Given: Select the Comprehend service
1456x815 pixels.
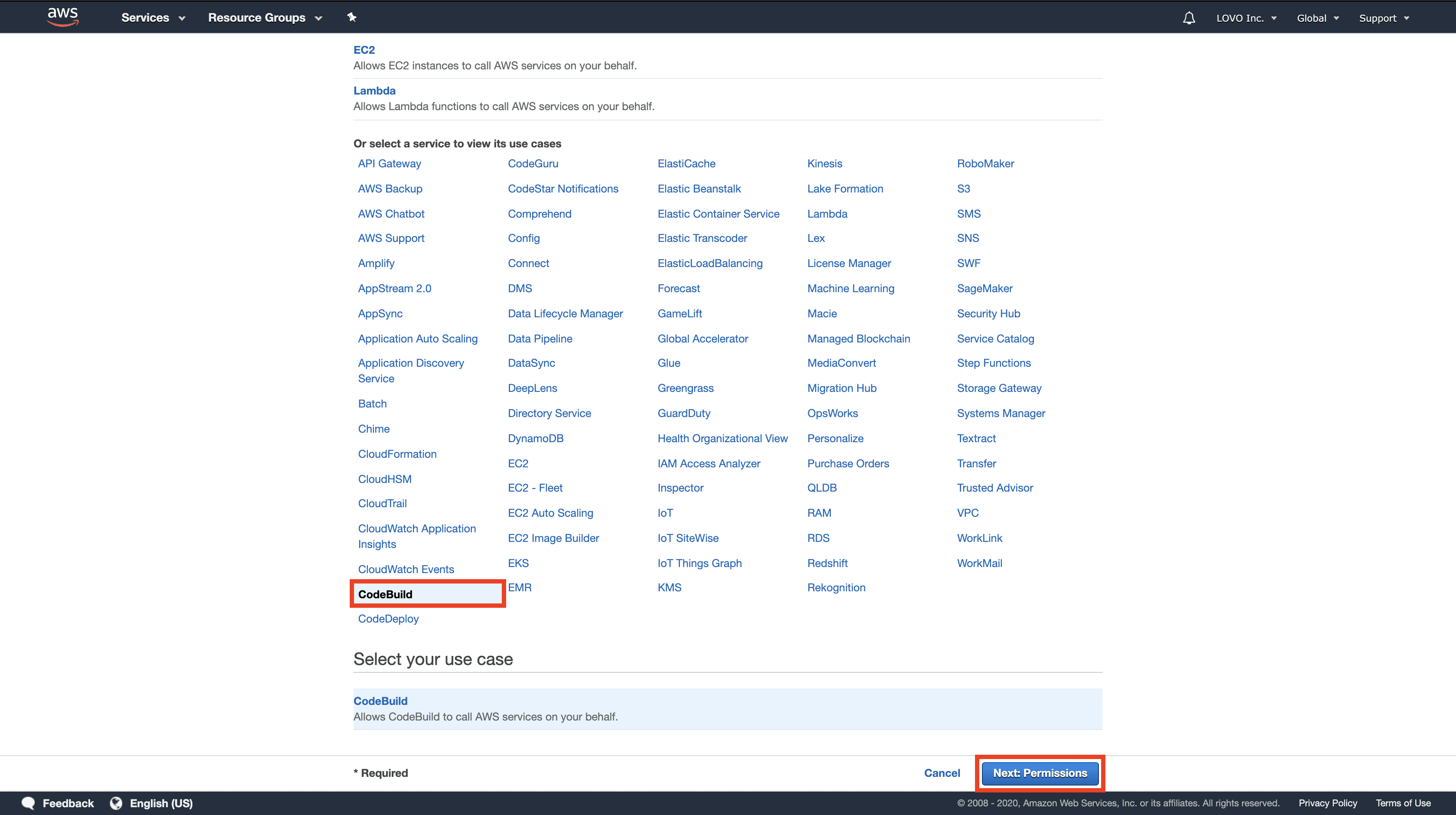Looking at the screenshot, I should click(x=539, y=214).
